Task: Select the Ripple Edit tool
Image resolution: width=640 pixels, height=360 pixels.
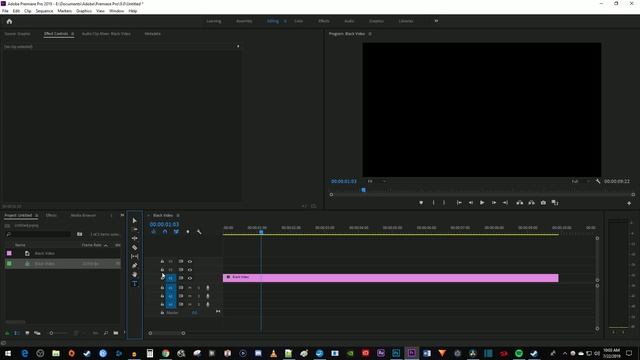Action: [135, 238]
